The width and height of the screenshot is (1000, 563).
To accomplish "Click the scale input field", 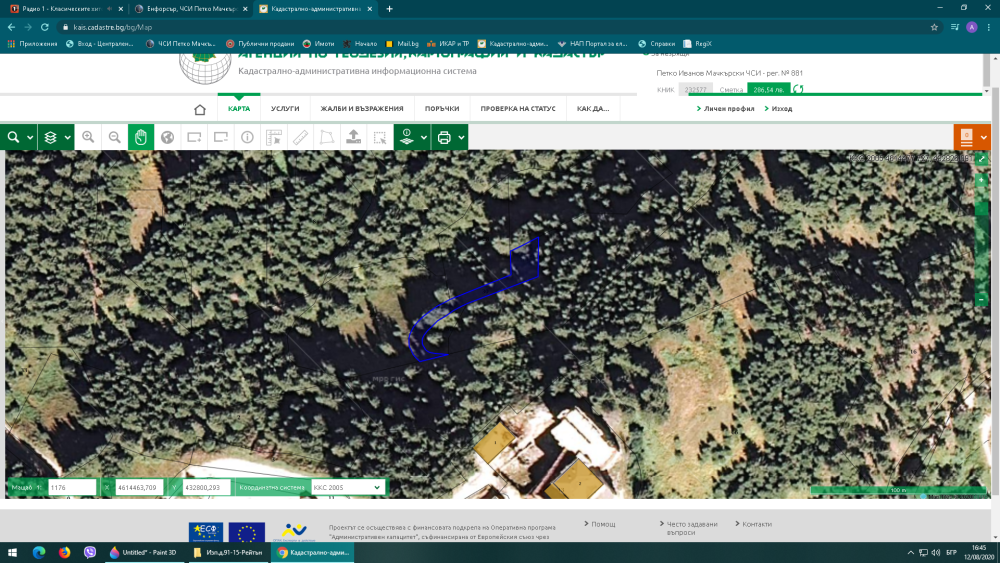I will coord(71,487).
